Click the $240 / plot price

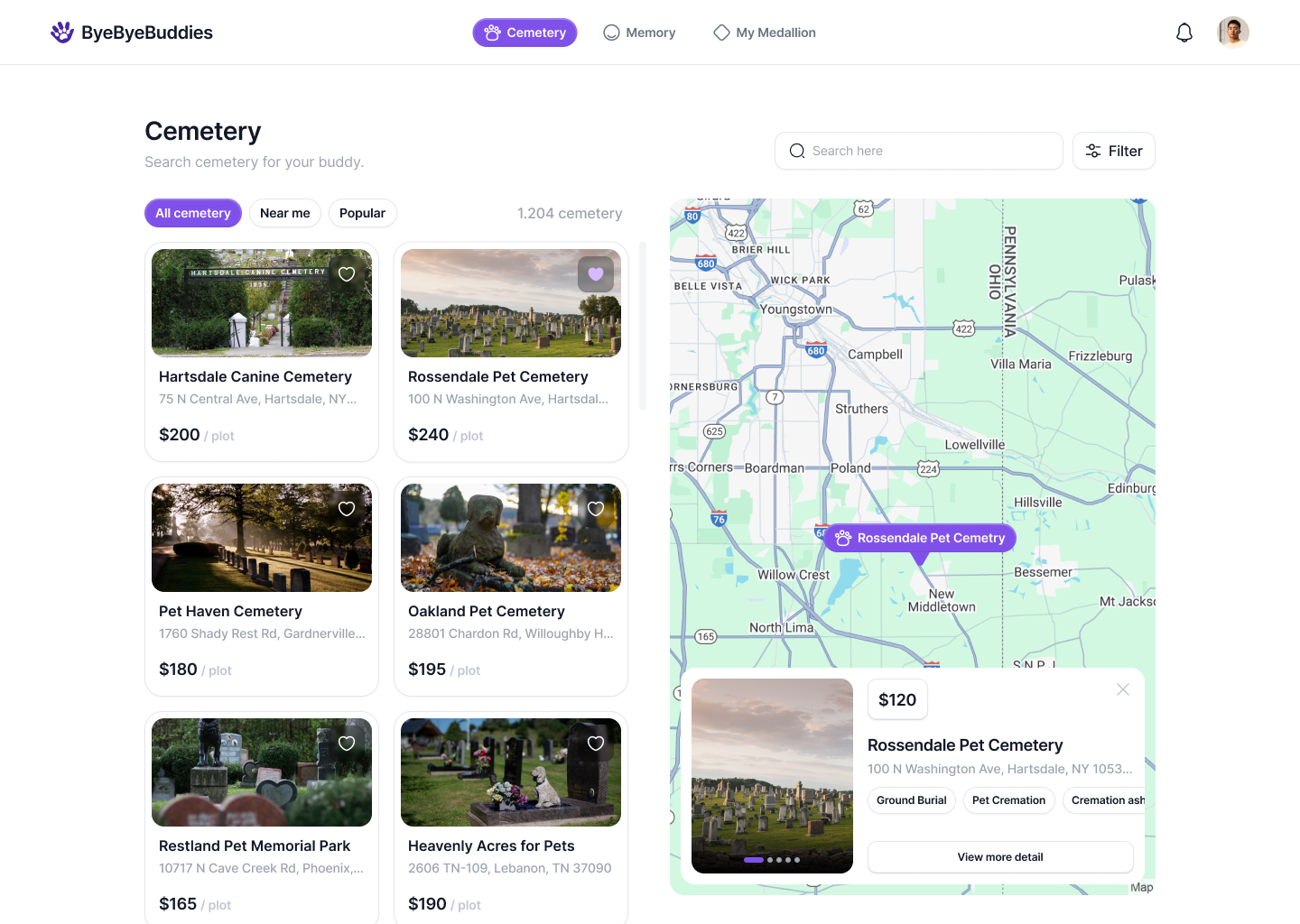(446, 435)
